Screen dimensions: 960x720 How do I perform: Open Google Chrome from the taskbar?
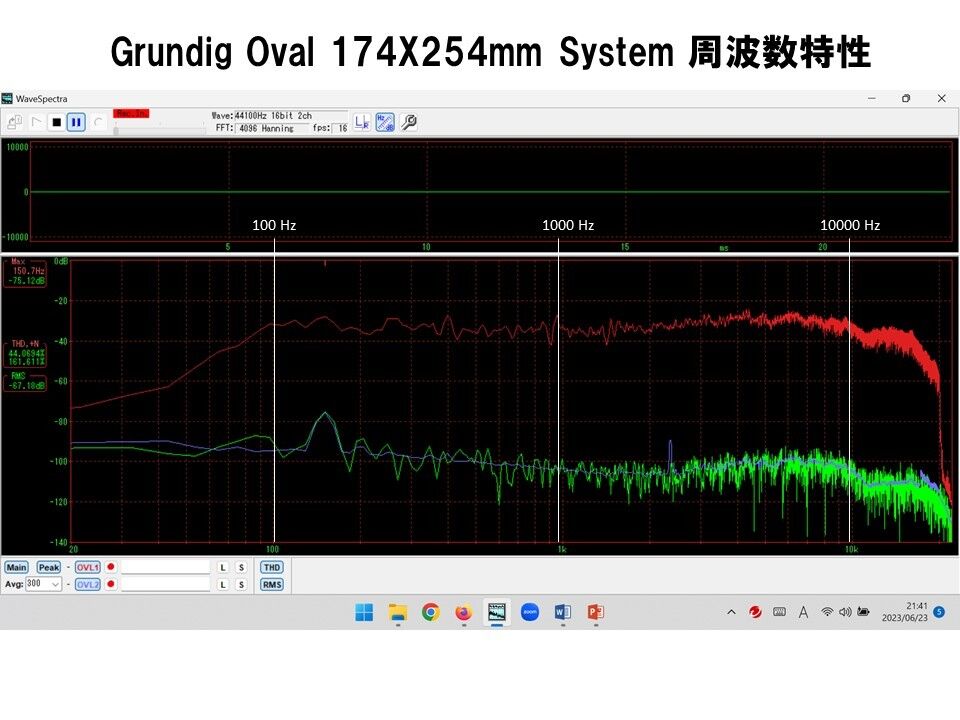(x=431, y=612)
